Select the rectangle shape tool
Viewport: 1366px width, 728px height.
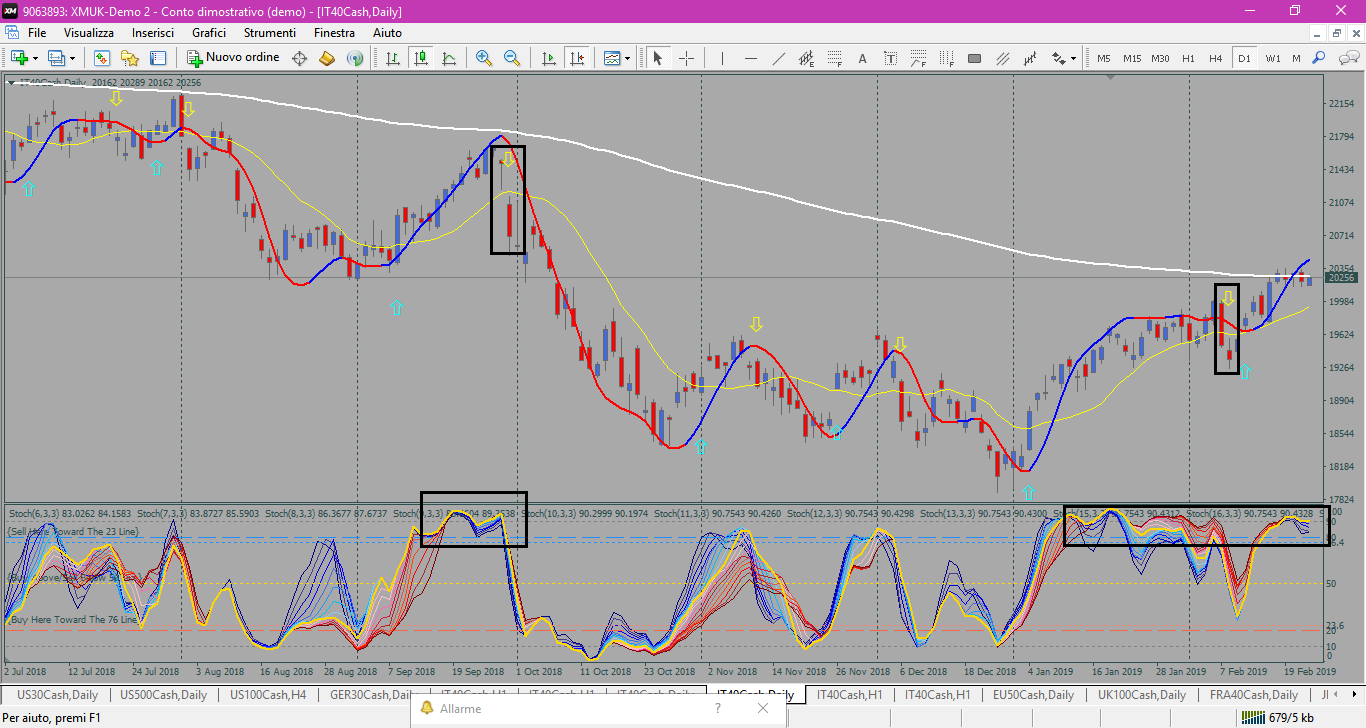(975, 58)
